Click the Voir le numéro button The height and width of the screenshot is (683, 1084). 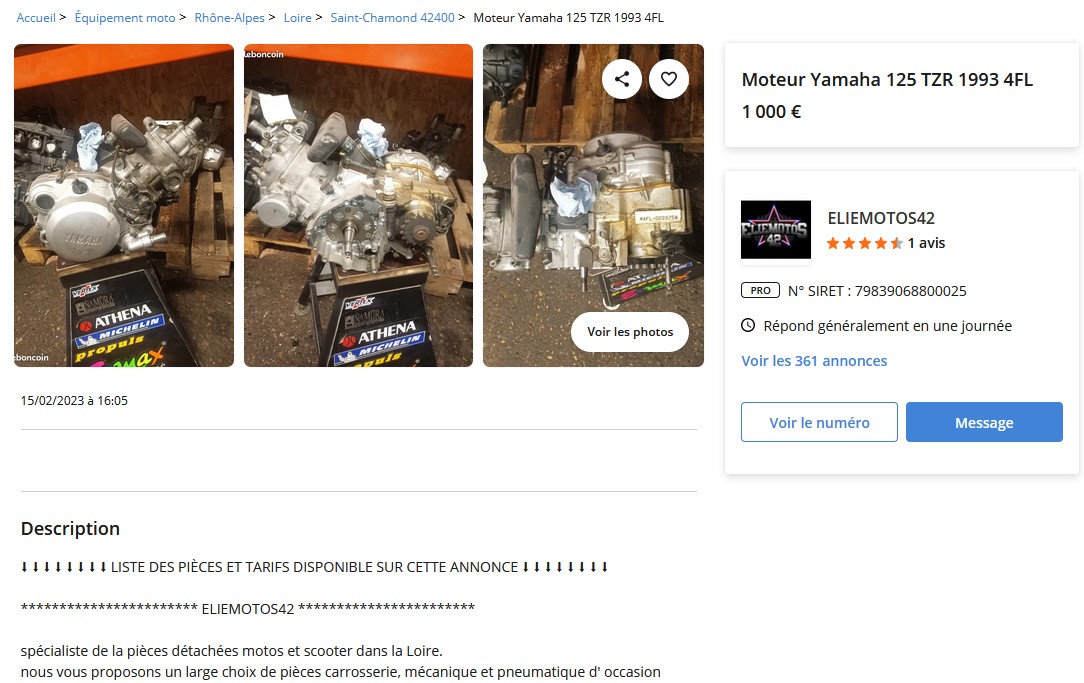pyautogui.click(x=819, y=422)
